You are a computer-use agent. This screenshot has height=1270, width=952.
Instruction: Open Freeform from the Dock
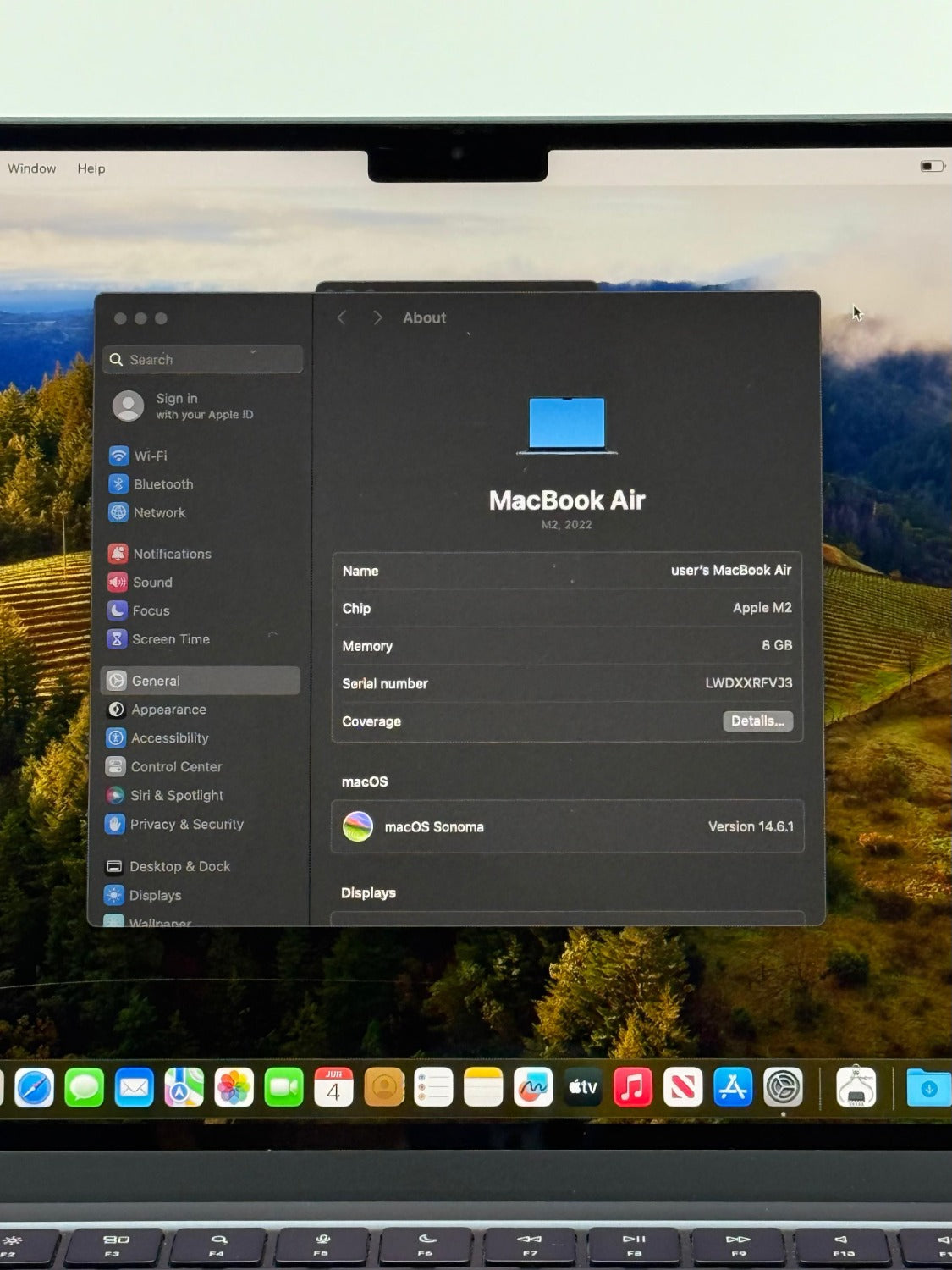coord(533,1088)
